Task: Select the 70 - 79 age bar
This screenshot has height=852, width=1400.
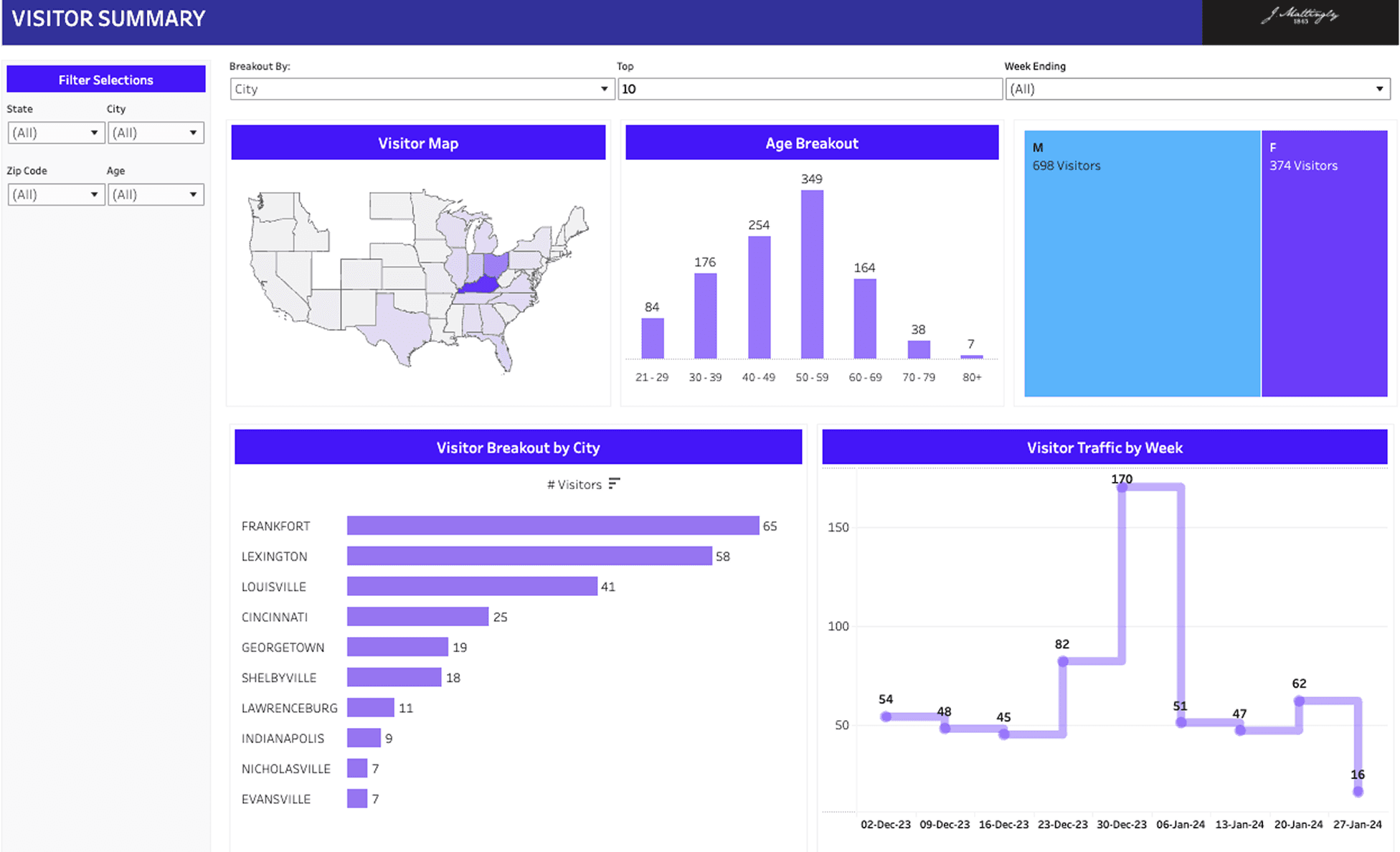Action: click(919, 349)
